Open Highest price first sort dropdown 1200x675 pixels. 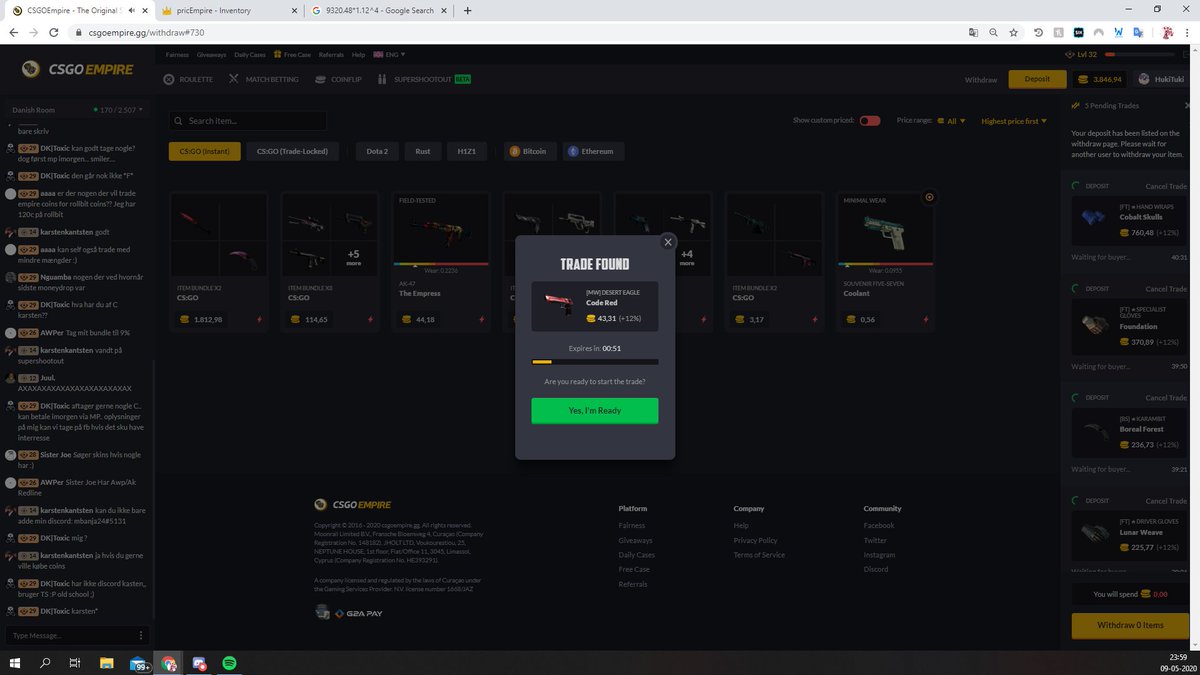pyautogui.click(x=1014, y=121)
